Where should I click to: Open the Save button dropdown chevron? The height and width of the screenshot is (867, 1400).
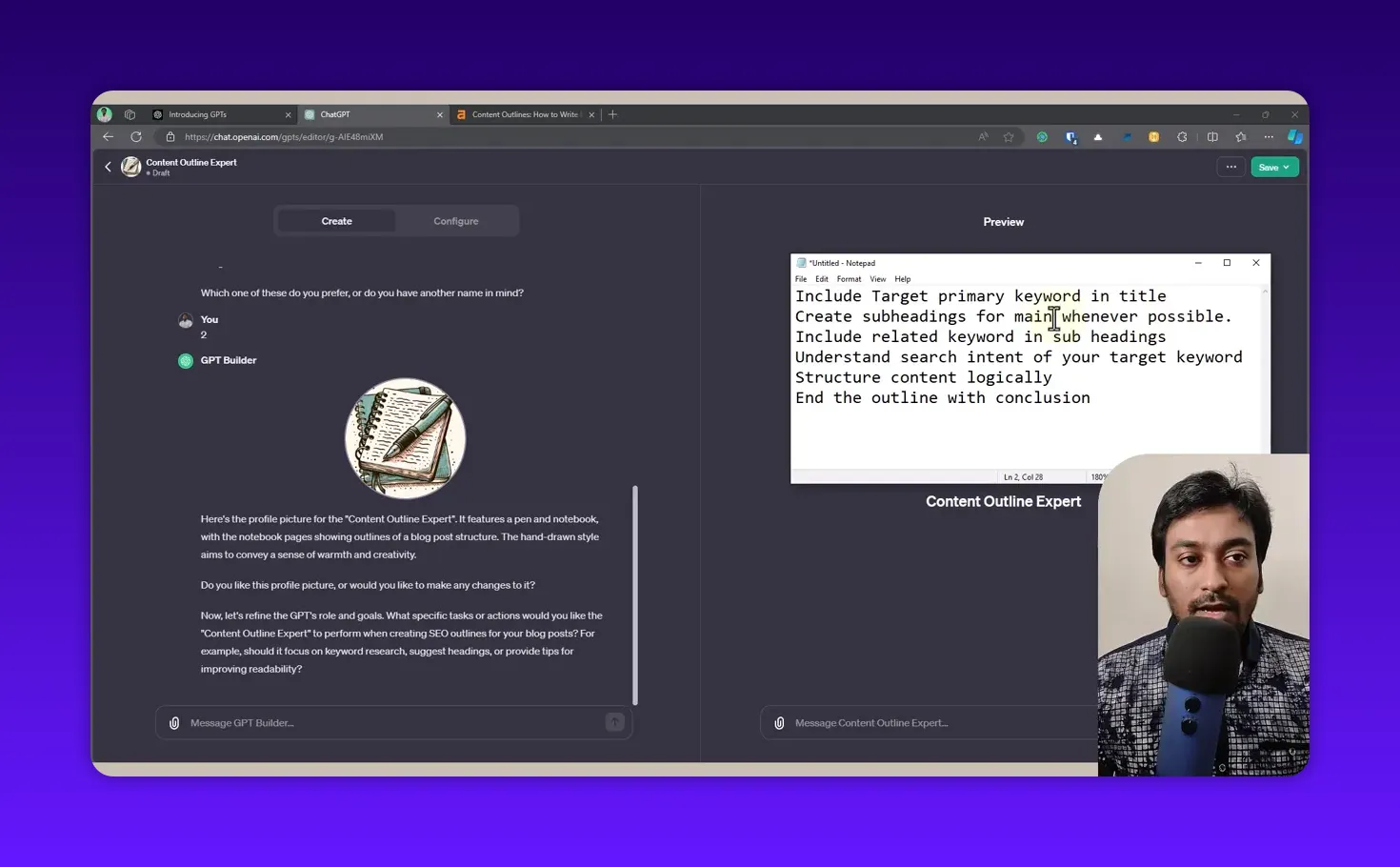tap(1287, 167)
